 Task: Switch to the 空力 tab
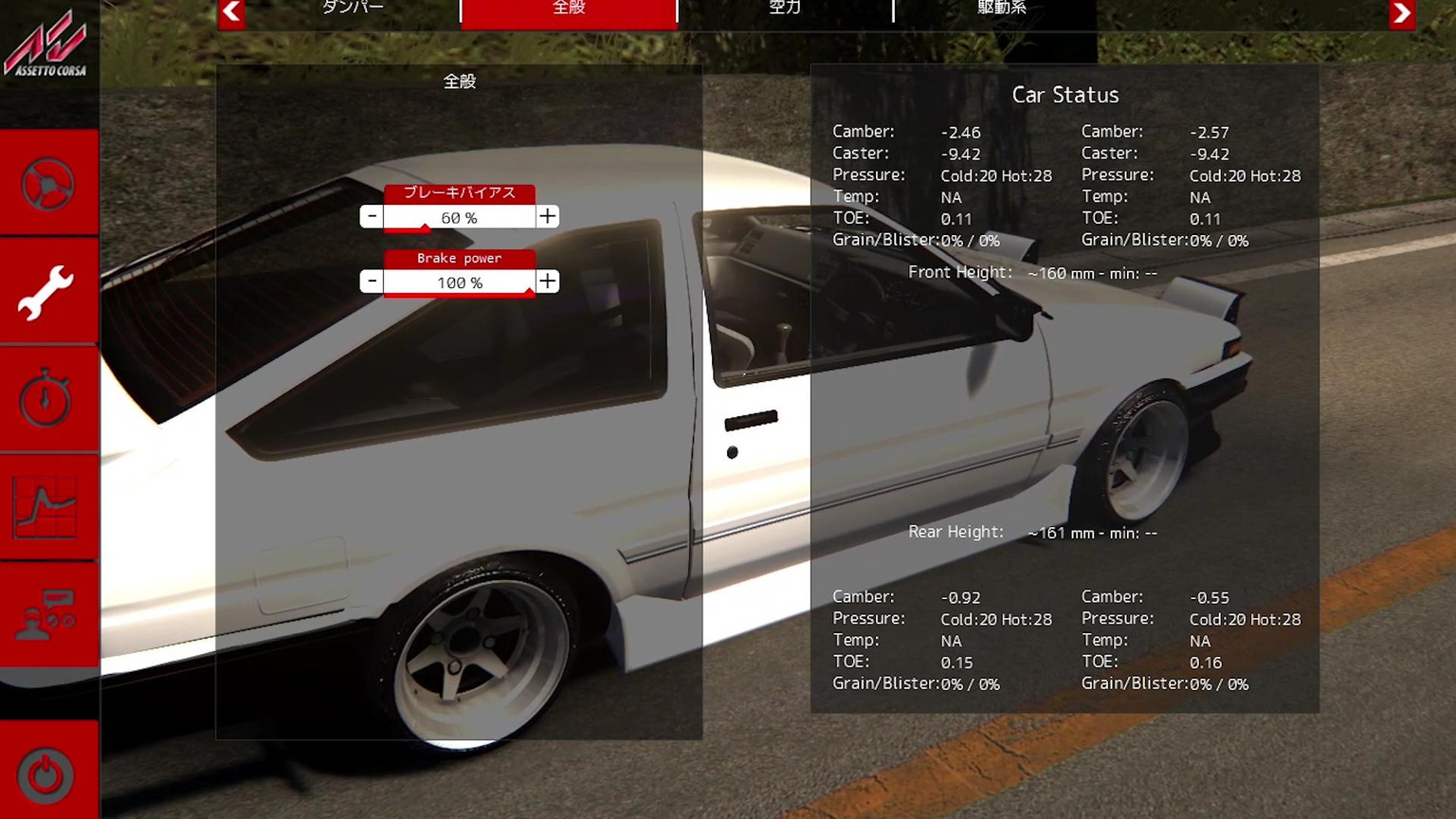coord(785,9)
